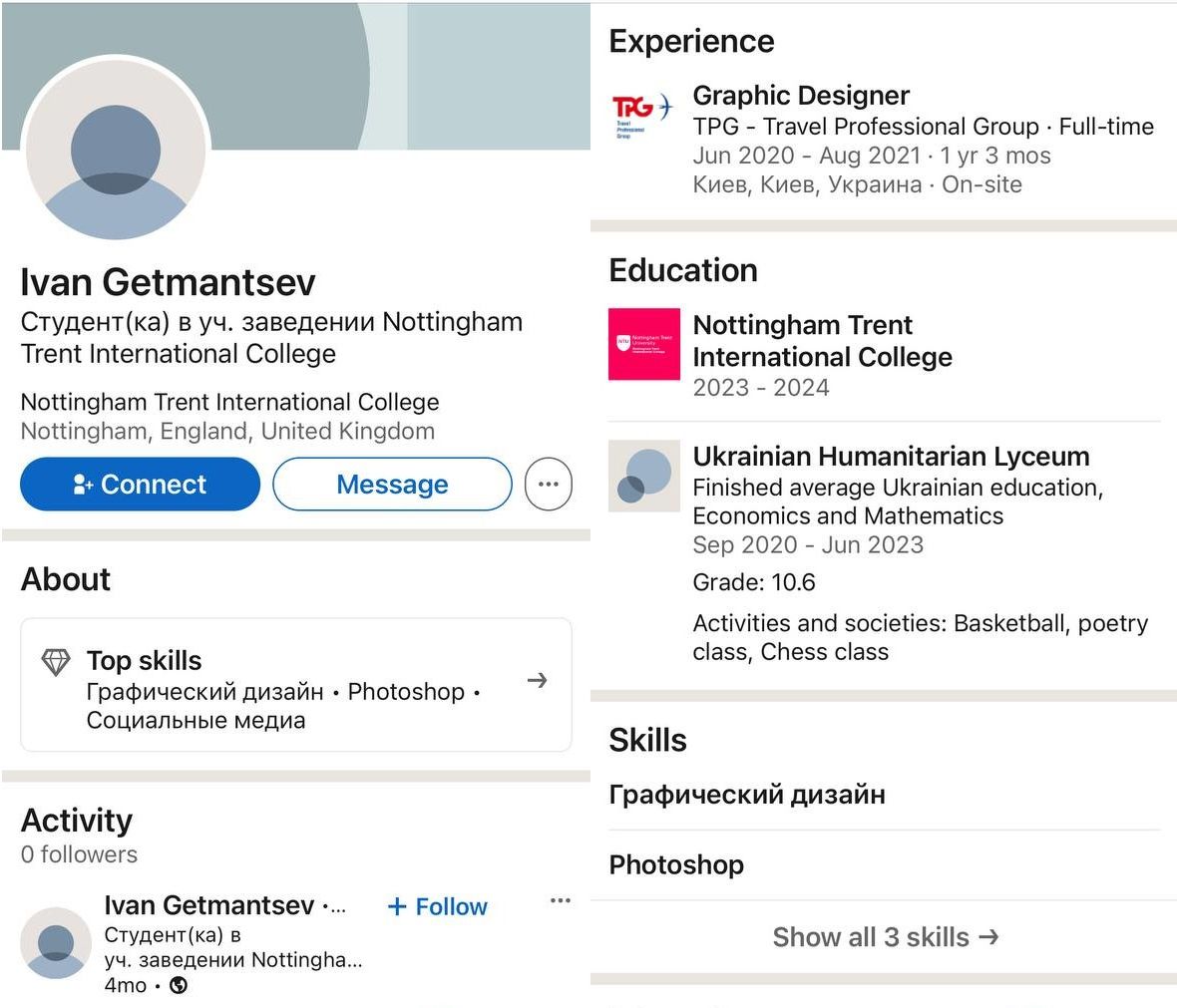Open Ukrainian Humanitarian Lyceum education entry
Screen dimensions: 1177x1008
[891, 457]
